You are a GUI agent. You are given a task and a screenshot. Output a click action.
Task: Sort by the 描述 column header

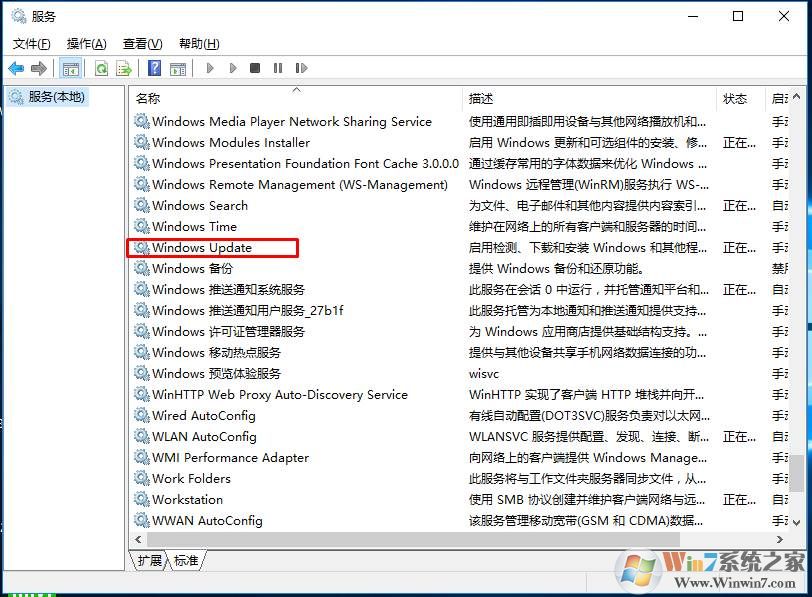(589, 98)
